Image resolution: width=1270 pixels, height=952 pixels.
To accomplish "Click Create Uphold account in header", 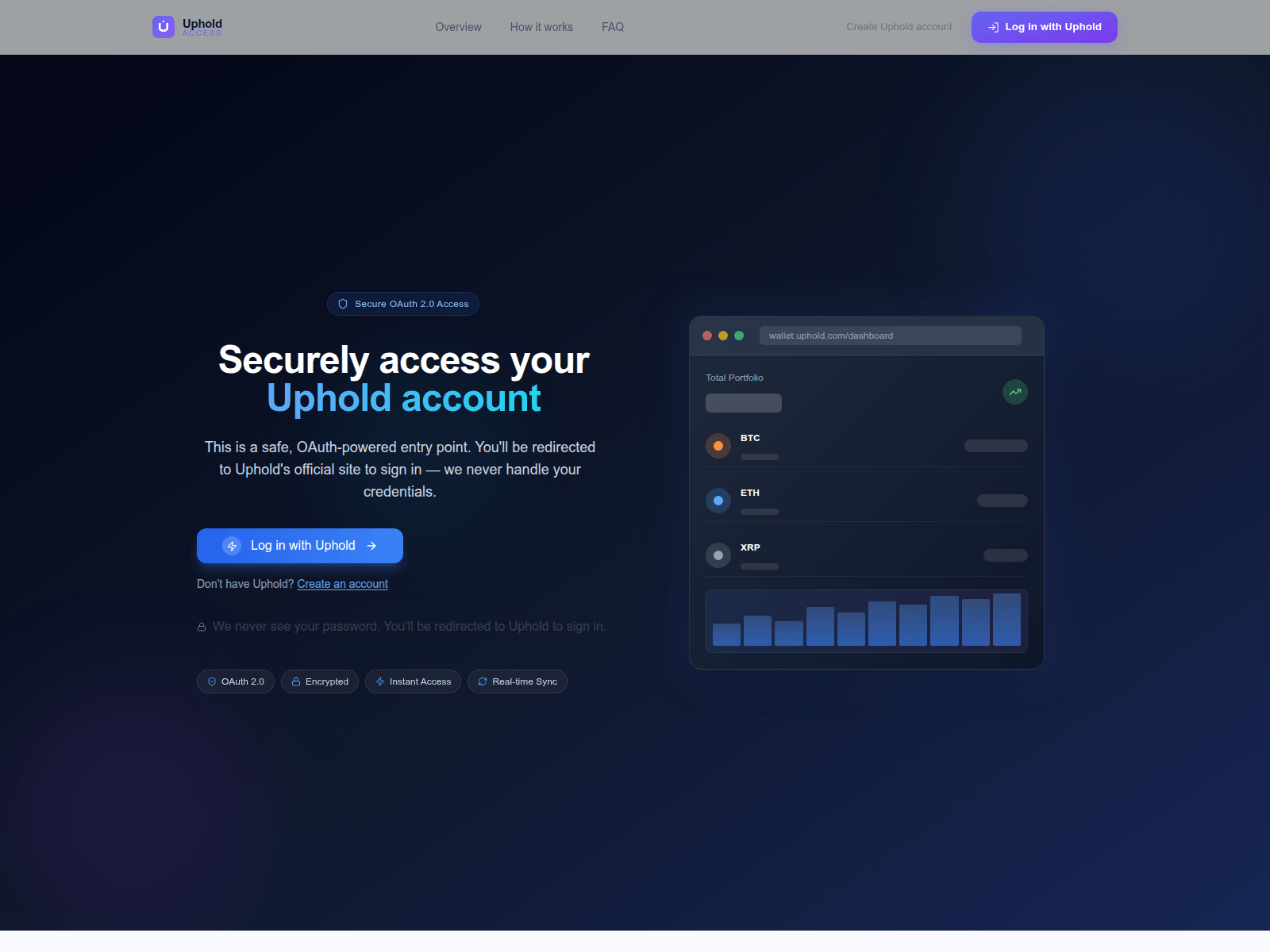I will (899, 27).
